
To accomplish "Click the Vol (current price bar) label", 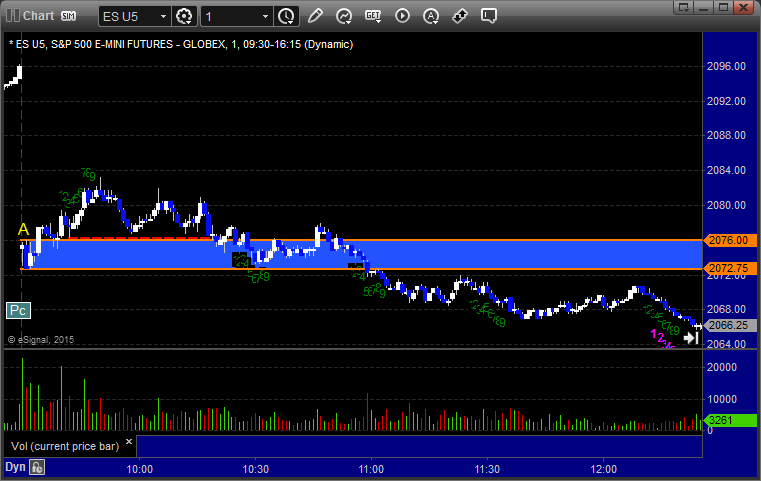I will (x=65, y=446).
